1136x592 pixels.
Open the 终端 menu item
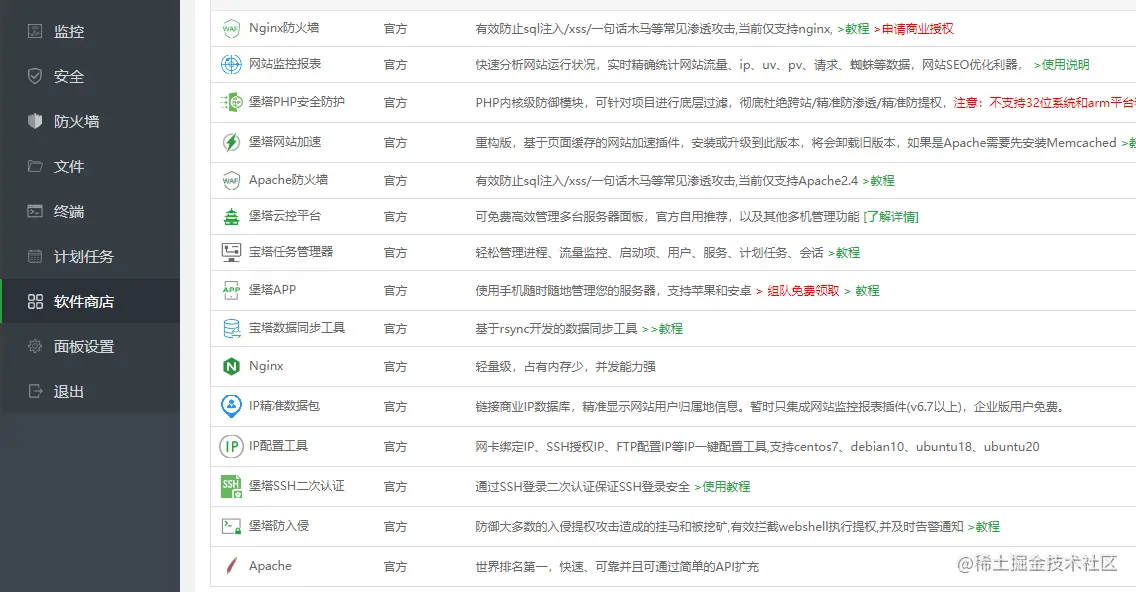click(x=90, y=211)
